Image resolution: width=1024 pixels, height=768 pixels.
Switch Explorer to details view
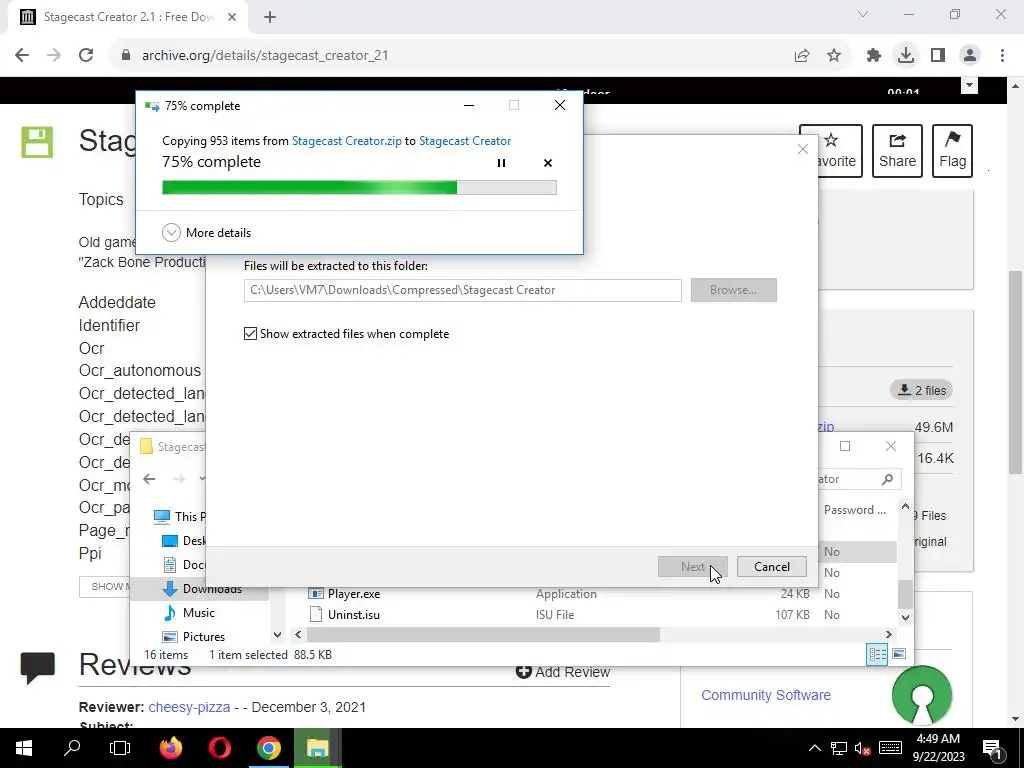(x=877, y=654)
